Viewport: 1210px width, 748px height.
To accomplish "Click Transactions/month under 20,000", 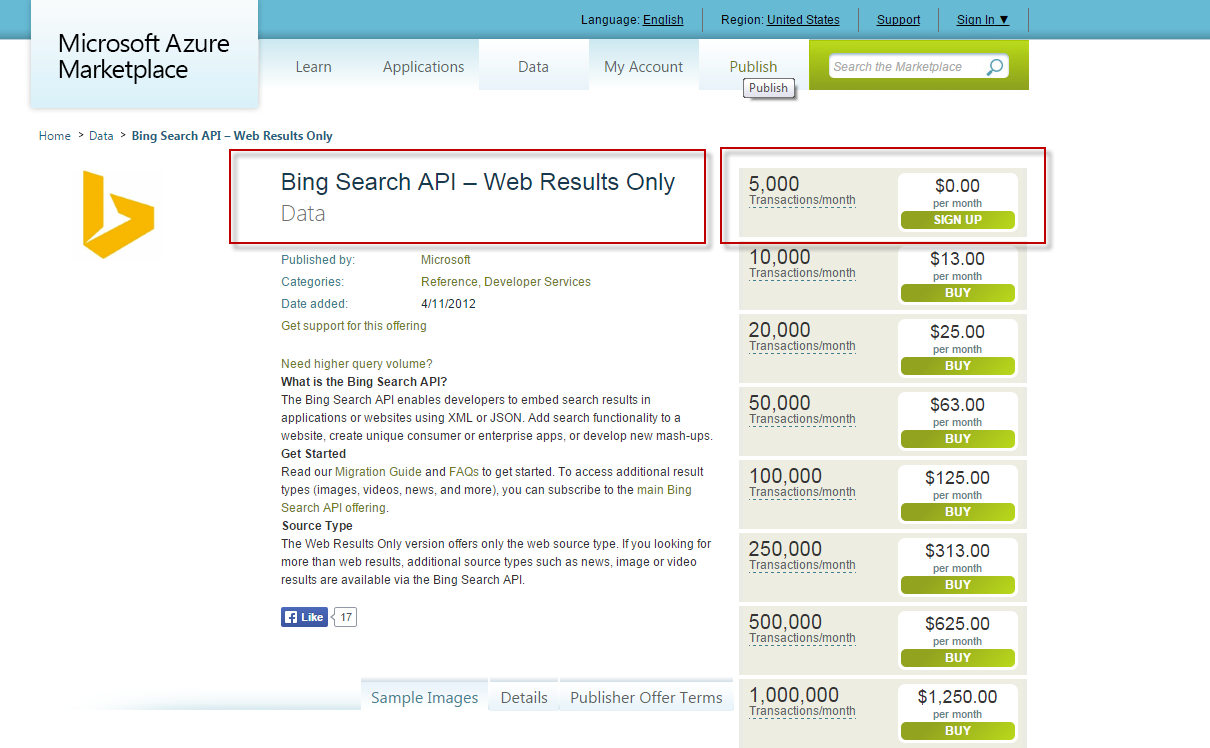I will 802,346.
